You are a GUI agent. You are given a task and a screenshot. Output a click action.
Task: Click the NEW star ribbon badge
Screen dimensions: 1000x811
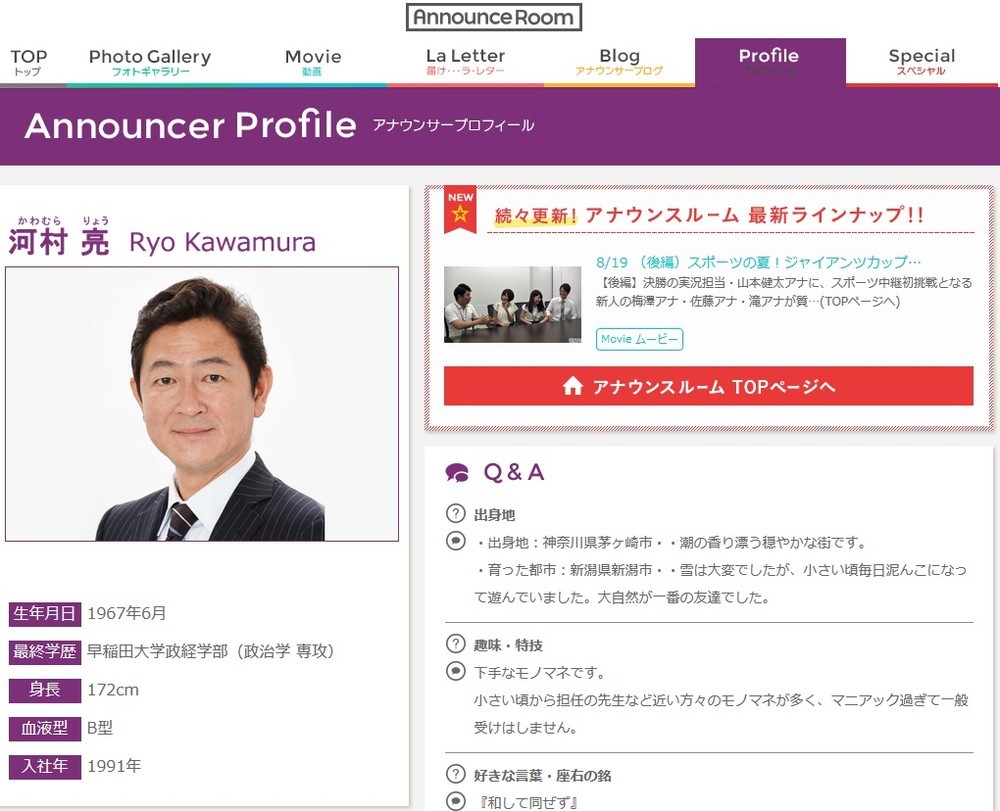tap(460, 209)
